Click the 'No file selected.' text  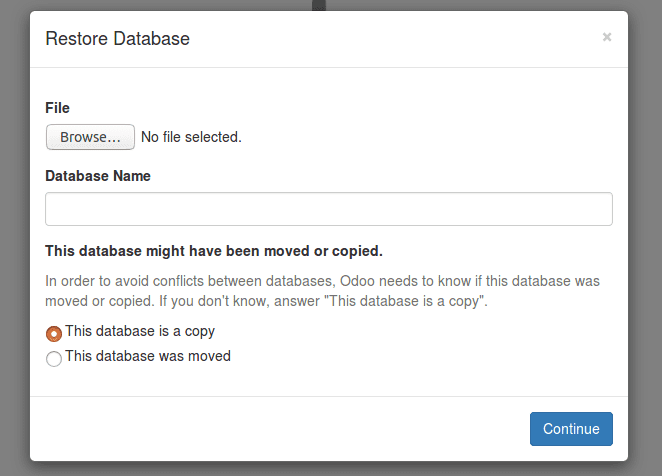191,137
